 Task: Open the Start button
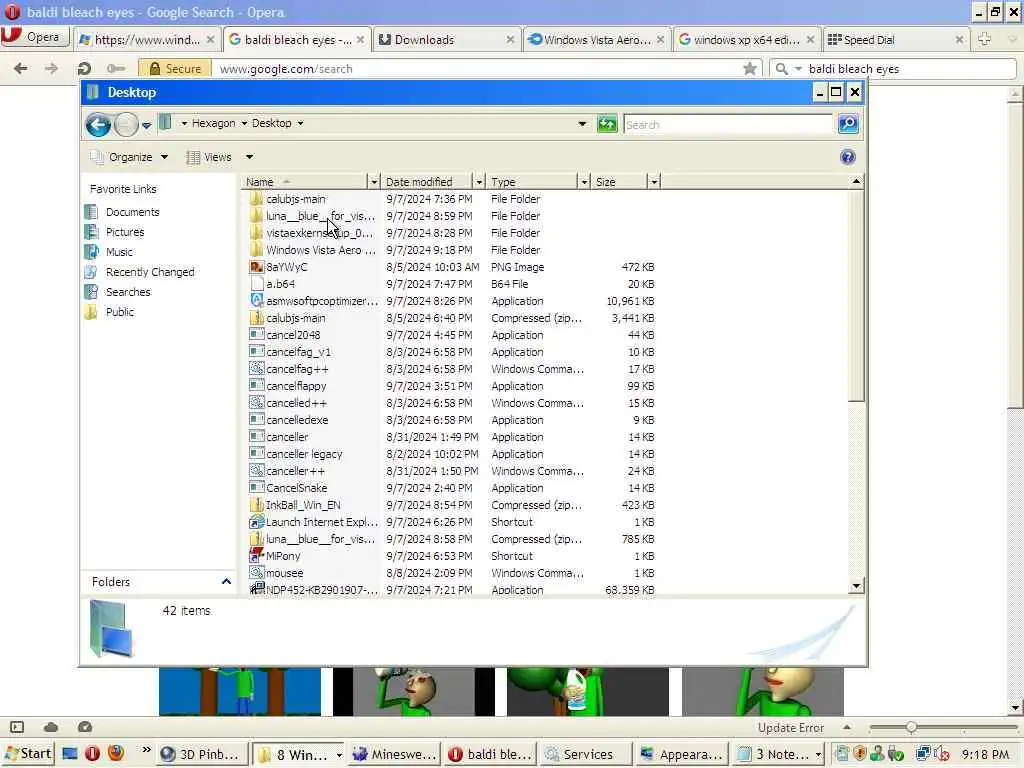tap(27, 754)
